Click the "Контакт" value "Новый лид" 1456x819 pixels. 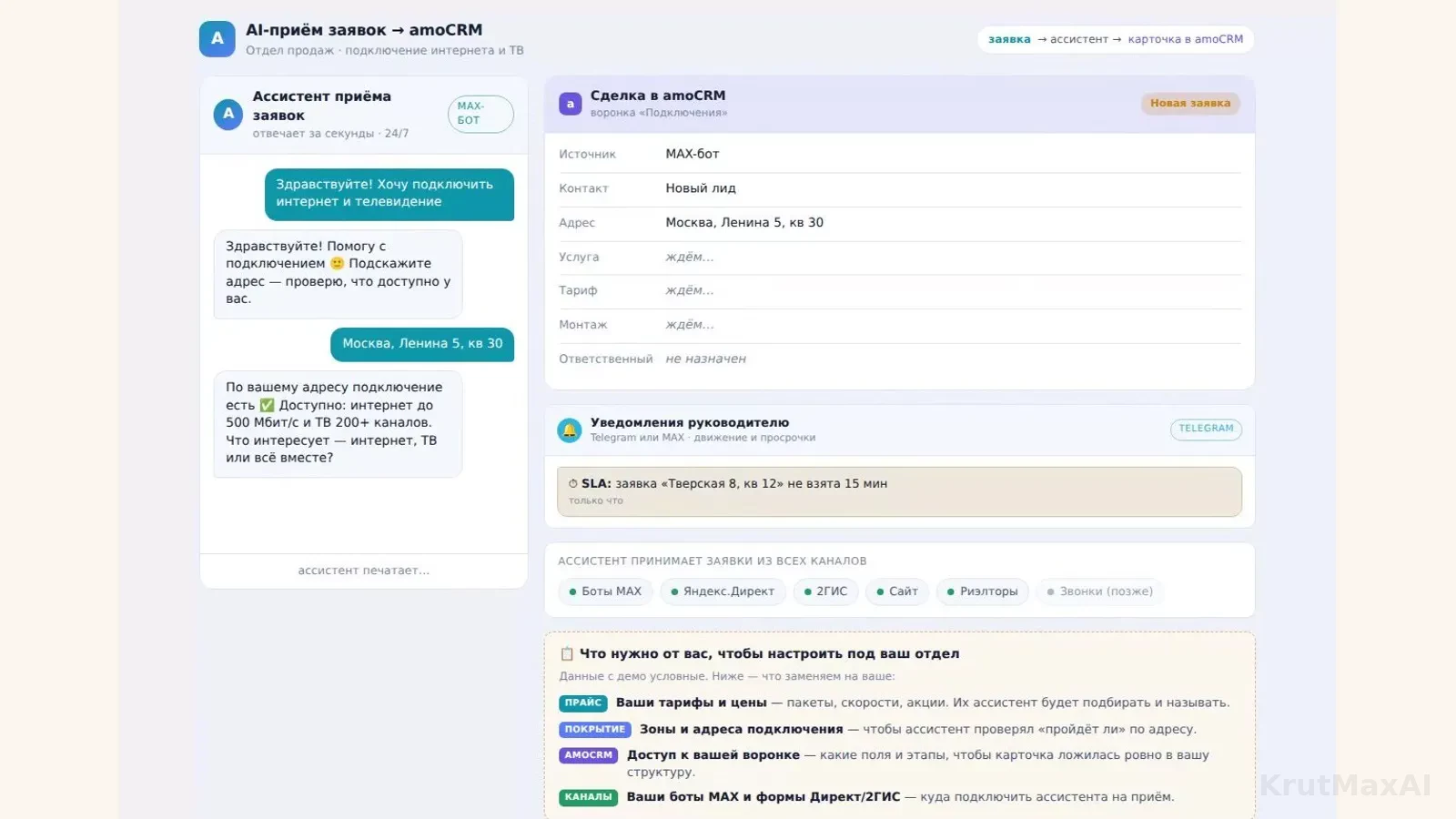point(701,188)
